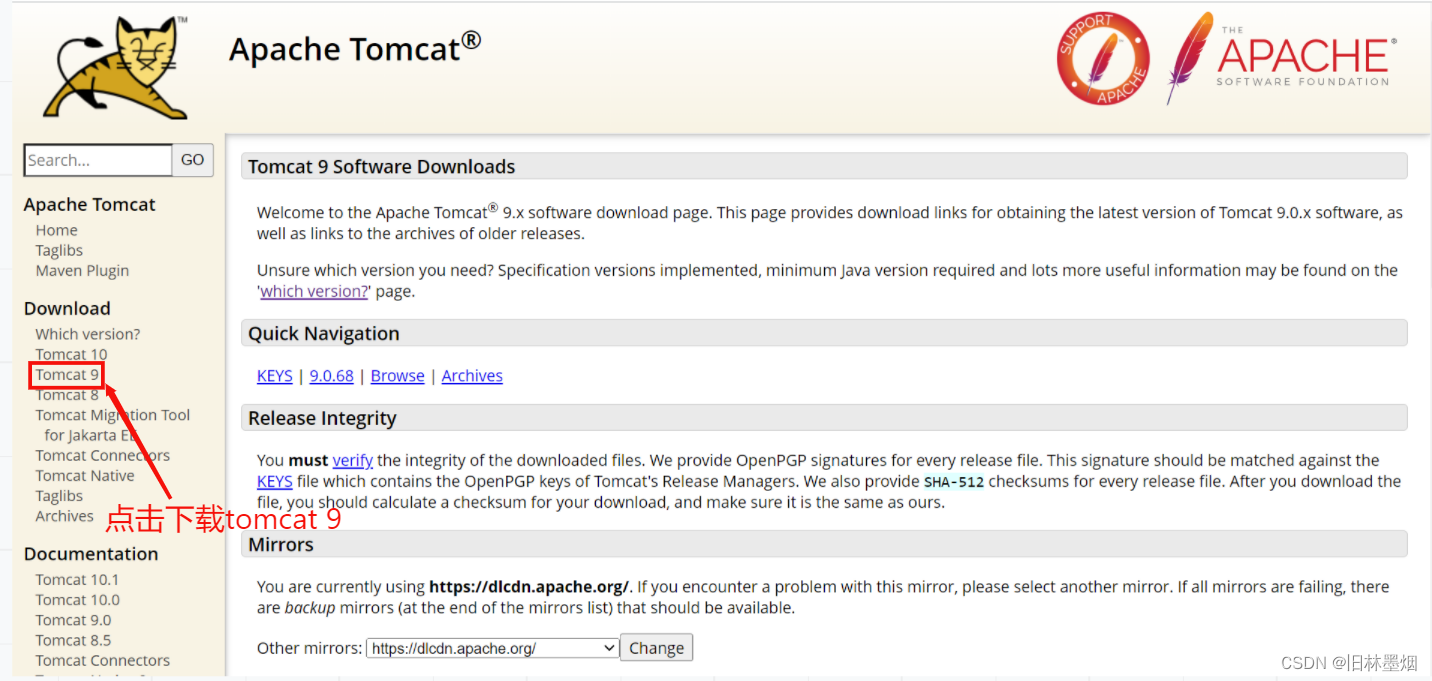1432x681 pixels.
Task: Click the GO search button
Action: pos(193,160)
